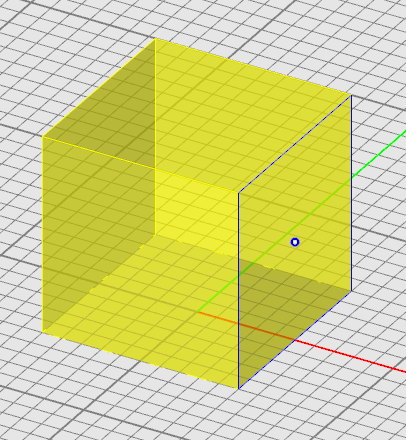Click the yellow top face of the cube
Viewport: 406px width, 440px height.
click(x=197, y=115)
